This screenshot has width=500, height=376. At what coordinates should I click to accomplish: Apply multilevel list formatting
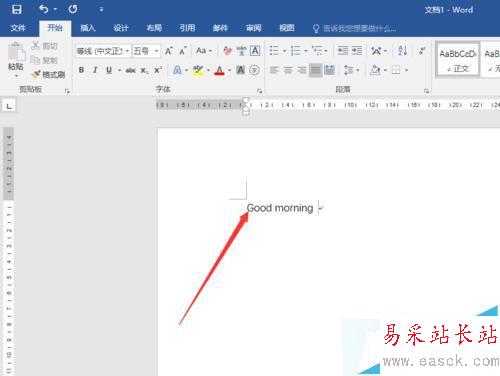tap(317, 51)
